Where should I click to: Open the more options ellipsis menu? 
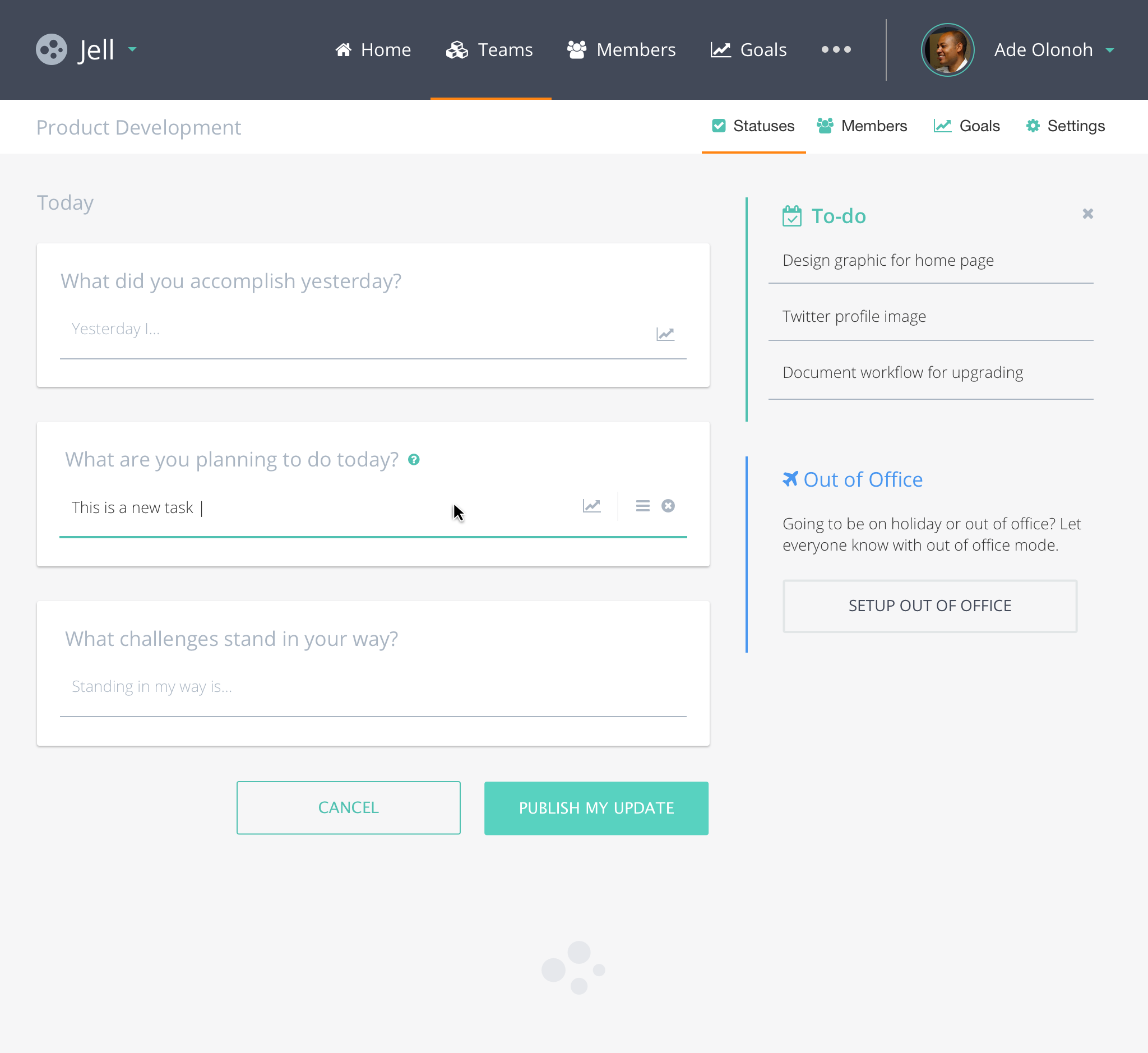coord(836,49)
